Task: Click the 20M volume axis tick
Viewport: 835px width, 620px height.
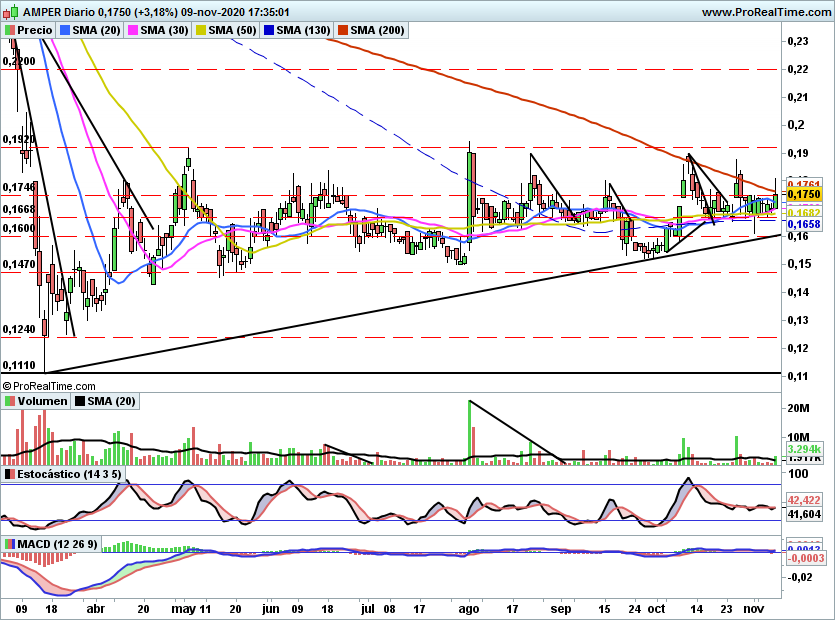Action: pos(798,408)
